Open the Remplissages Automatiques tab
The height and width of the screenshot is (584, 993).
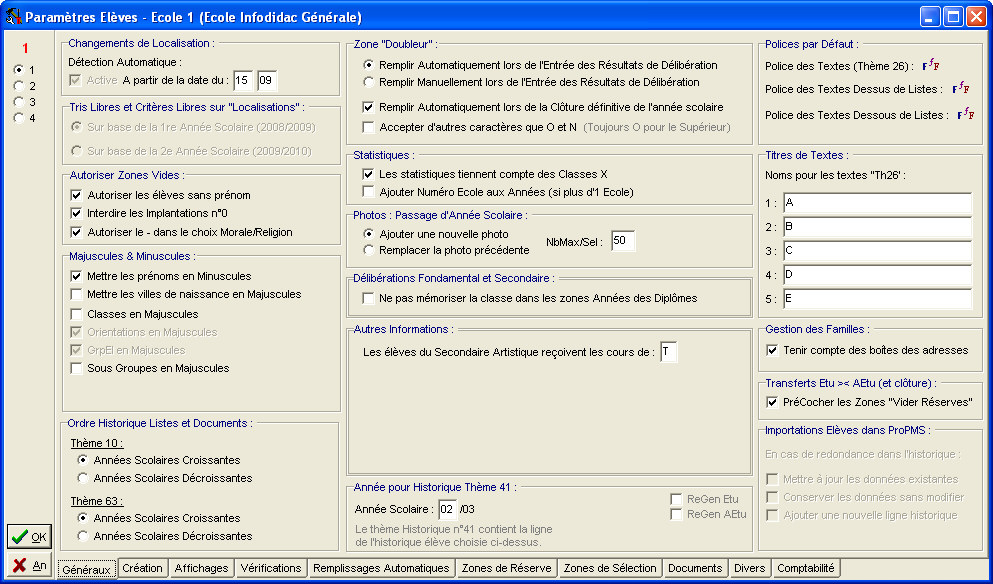(x=381, y=568)
